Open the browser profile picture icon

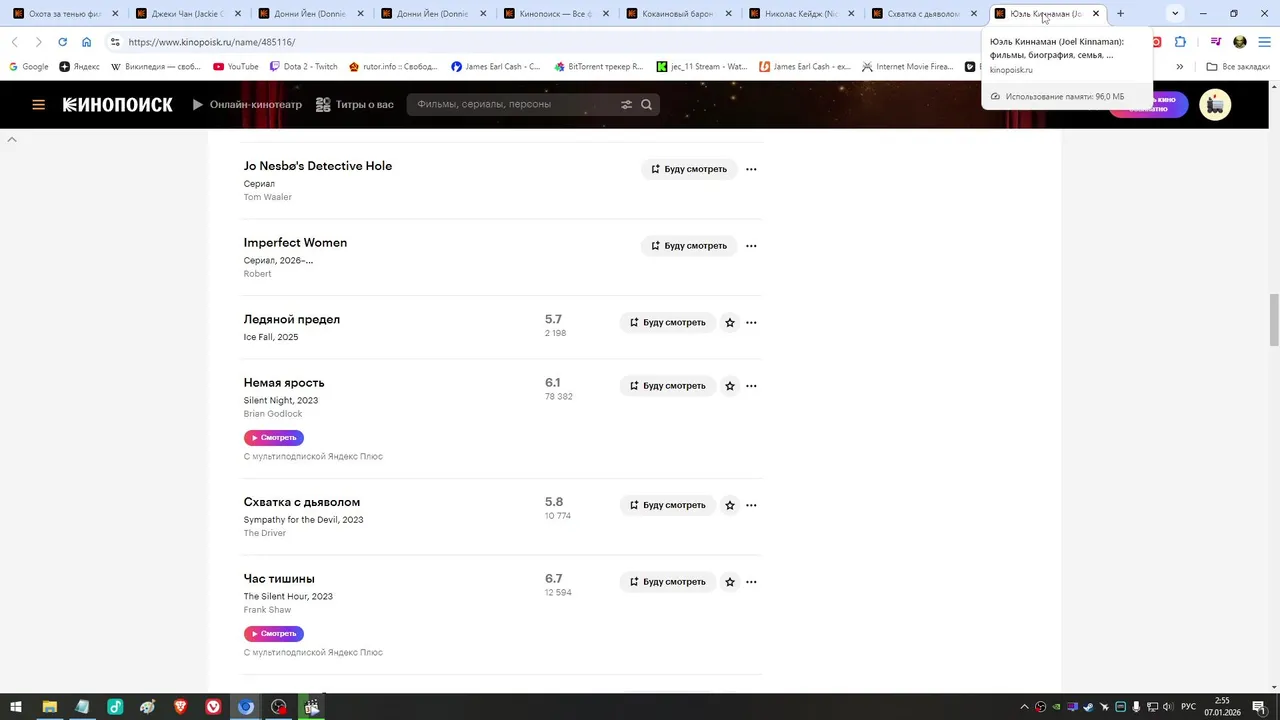(x=1240, y=42)
